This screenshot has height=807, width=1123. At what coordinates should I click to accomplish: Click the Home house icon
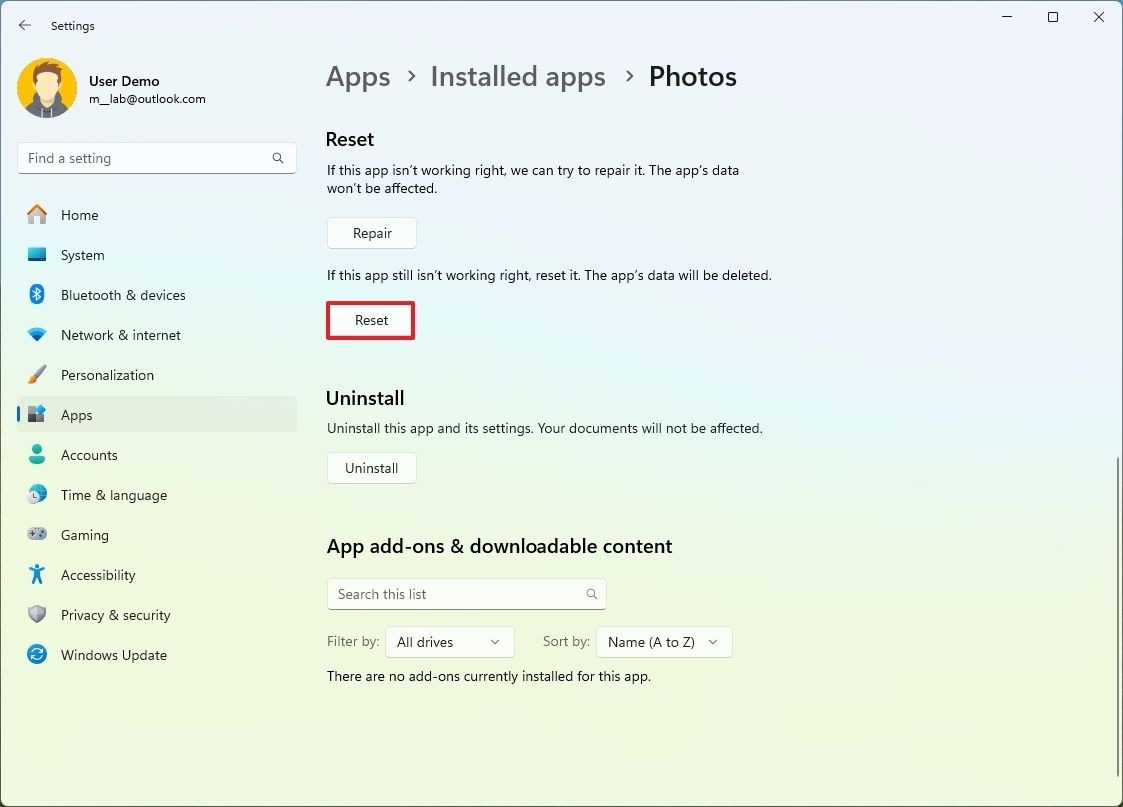tap(37, 214)
